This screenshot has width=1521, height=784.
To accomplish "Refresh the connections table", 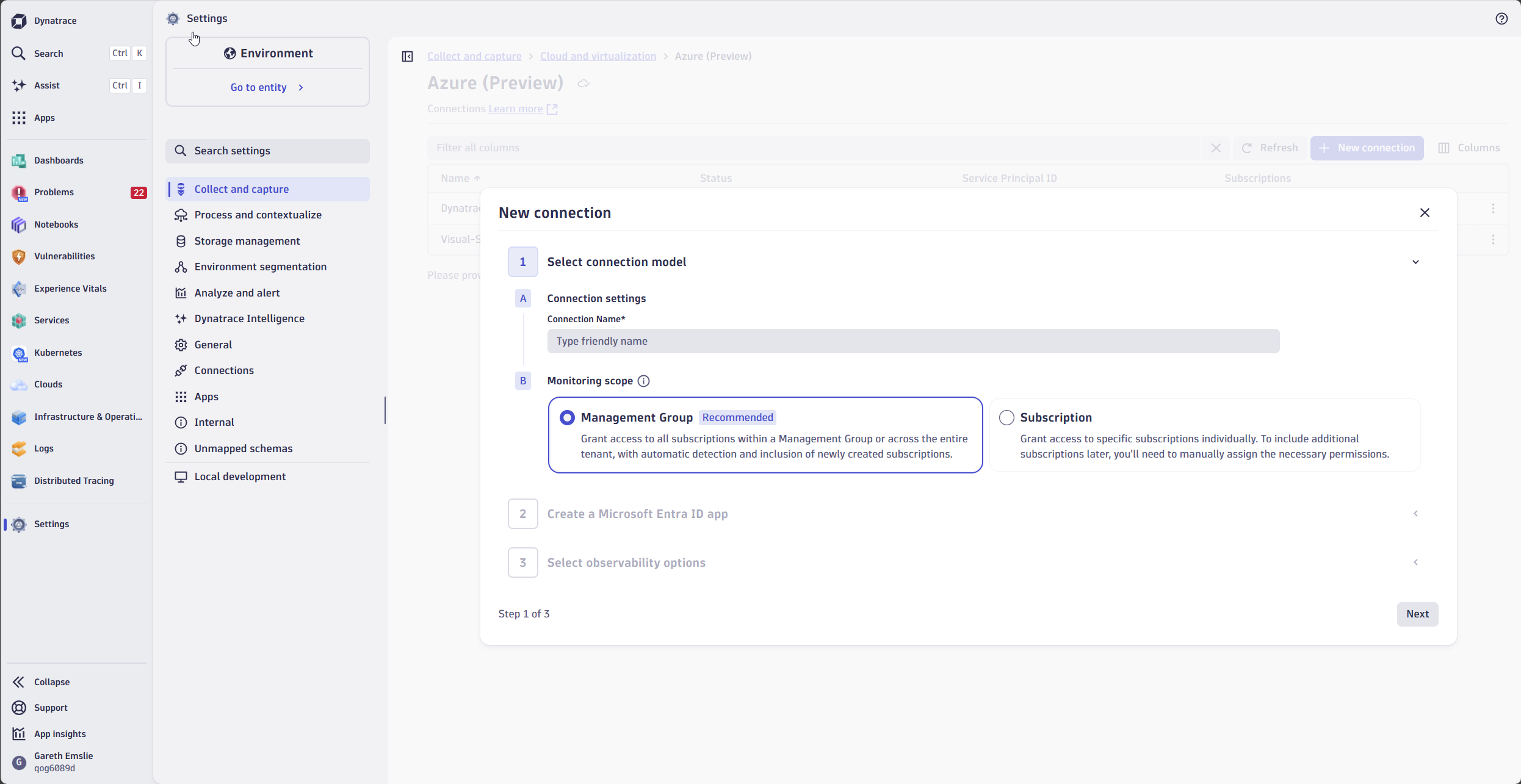I will (1270, 148).
